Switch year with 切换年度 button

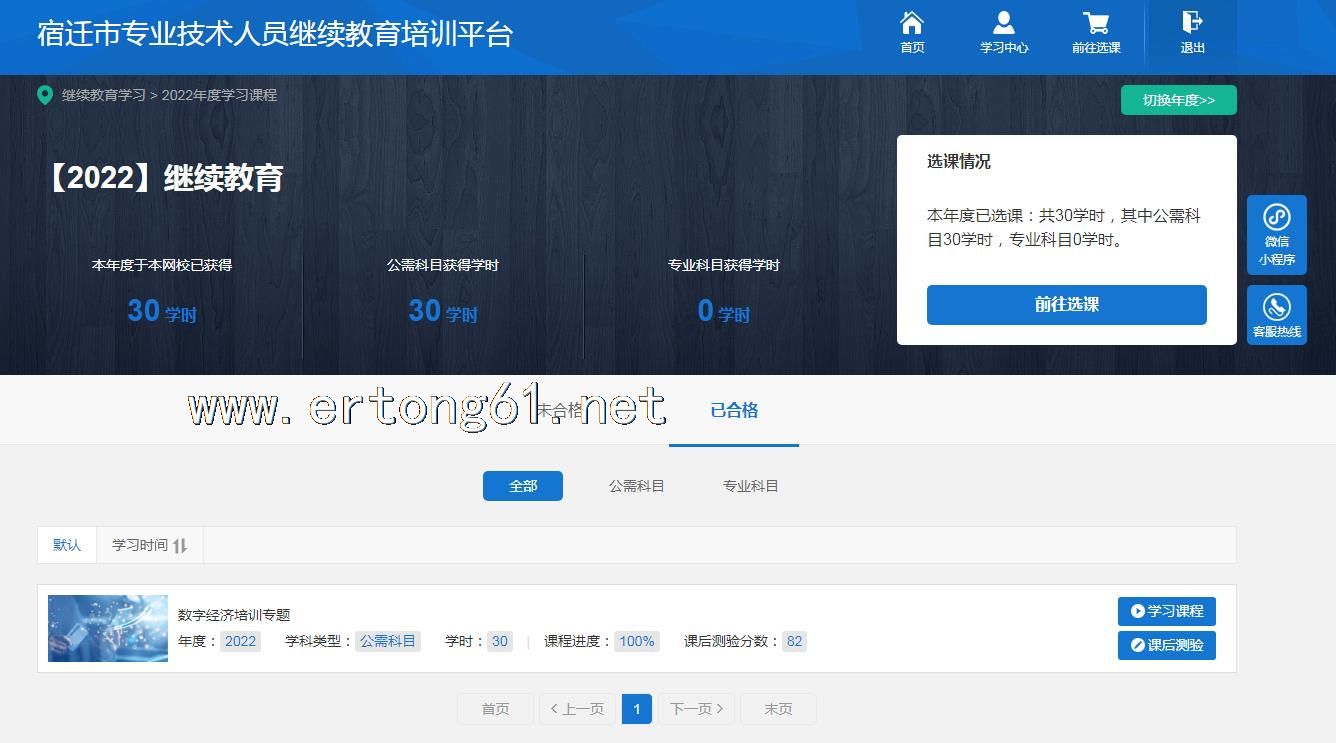[x=1178, y=100]
